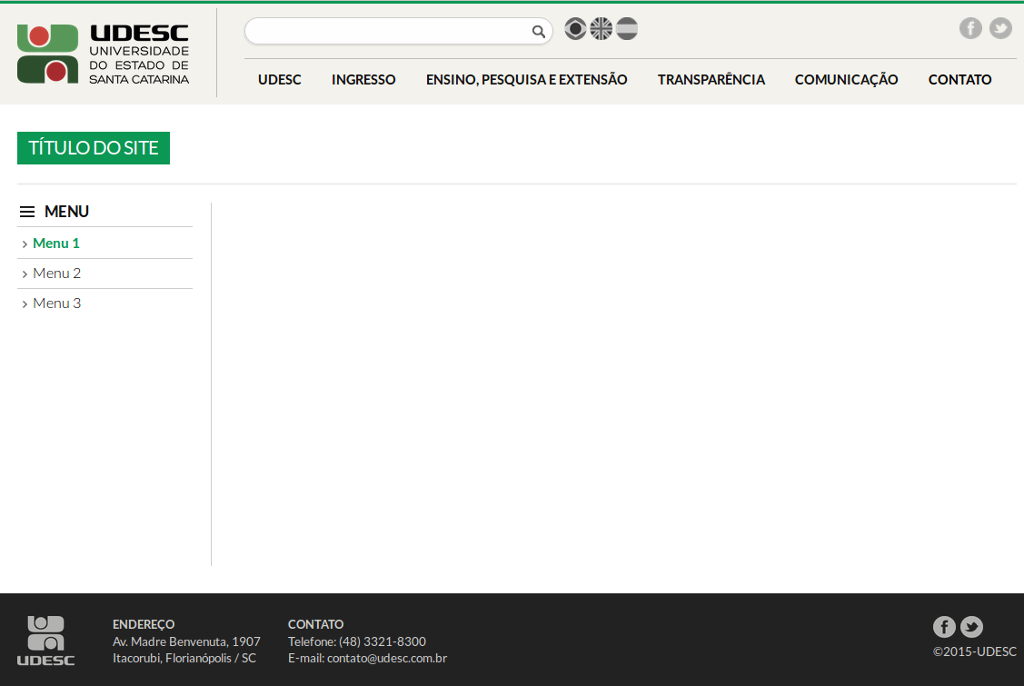The width and height of the screenshot is (1024, 686).
Task: Select the UK flag language icon
Action: (601, 29)
